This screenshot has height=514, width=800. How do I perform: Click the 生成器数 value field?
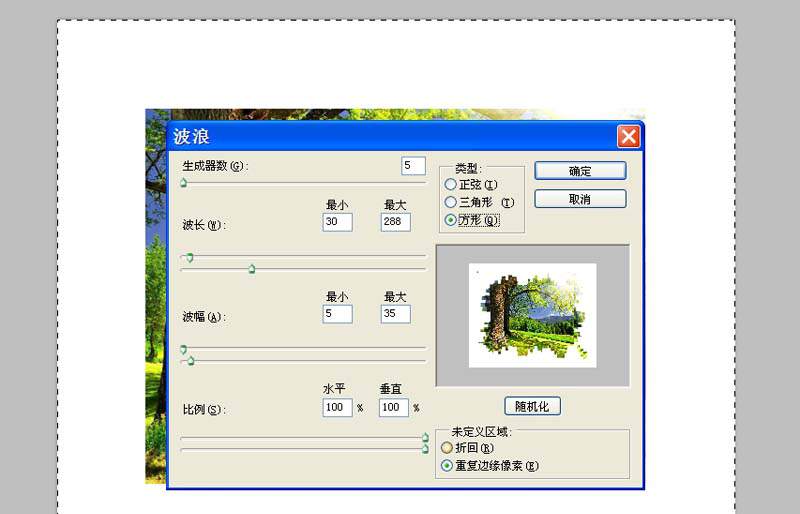413,165
